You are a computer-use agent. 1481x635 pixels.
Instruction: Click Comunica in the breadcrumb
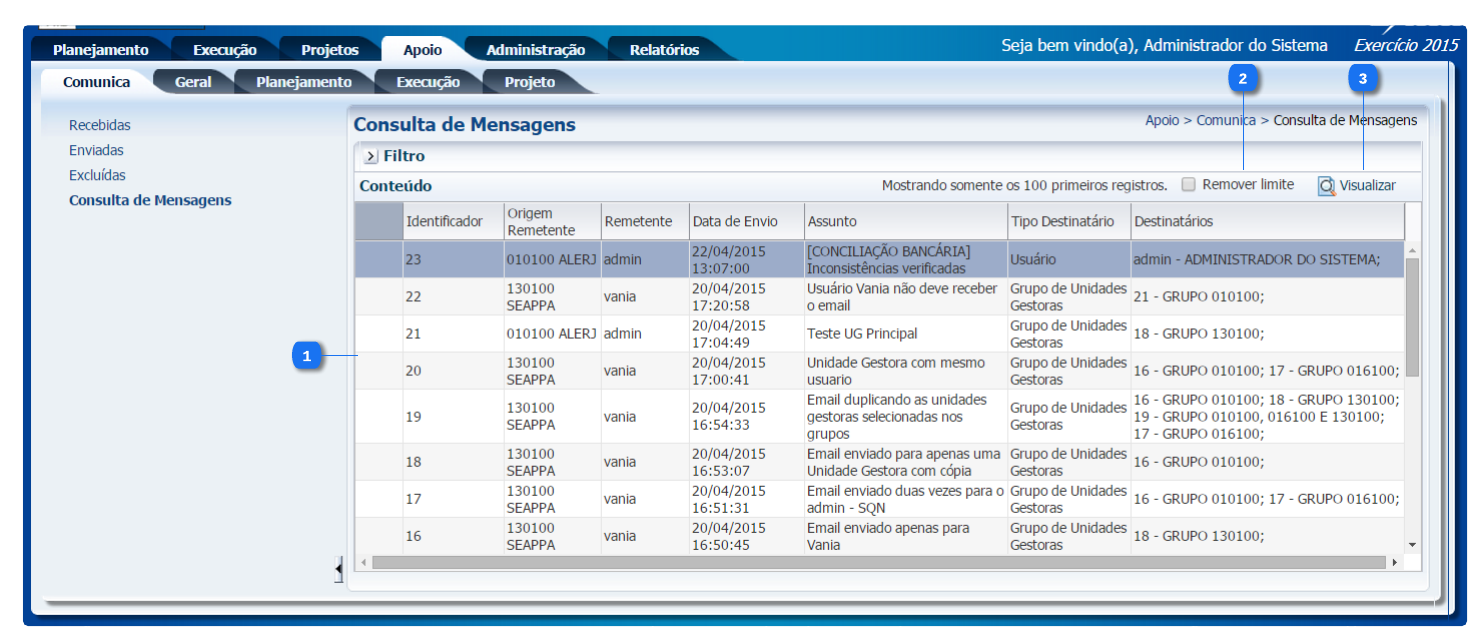coord(1225,120)
